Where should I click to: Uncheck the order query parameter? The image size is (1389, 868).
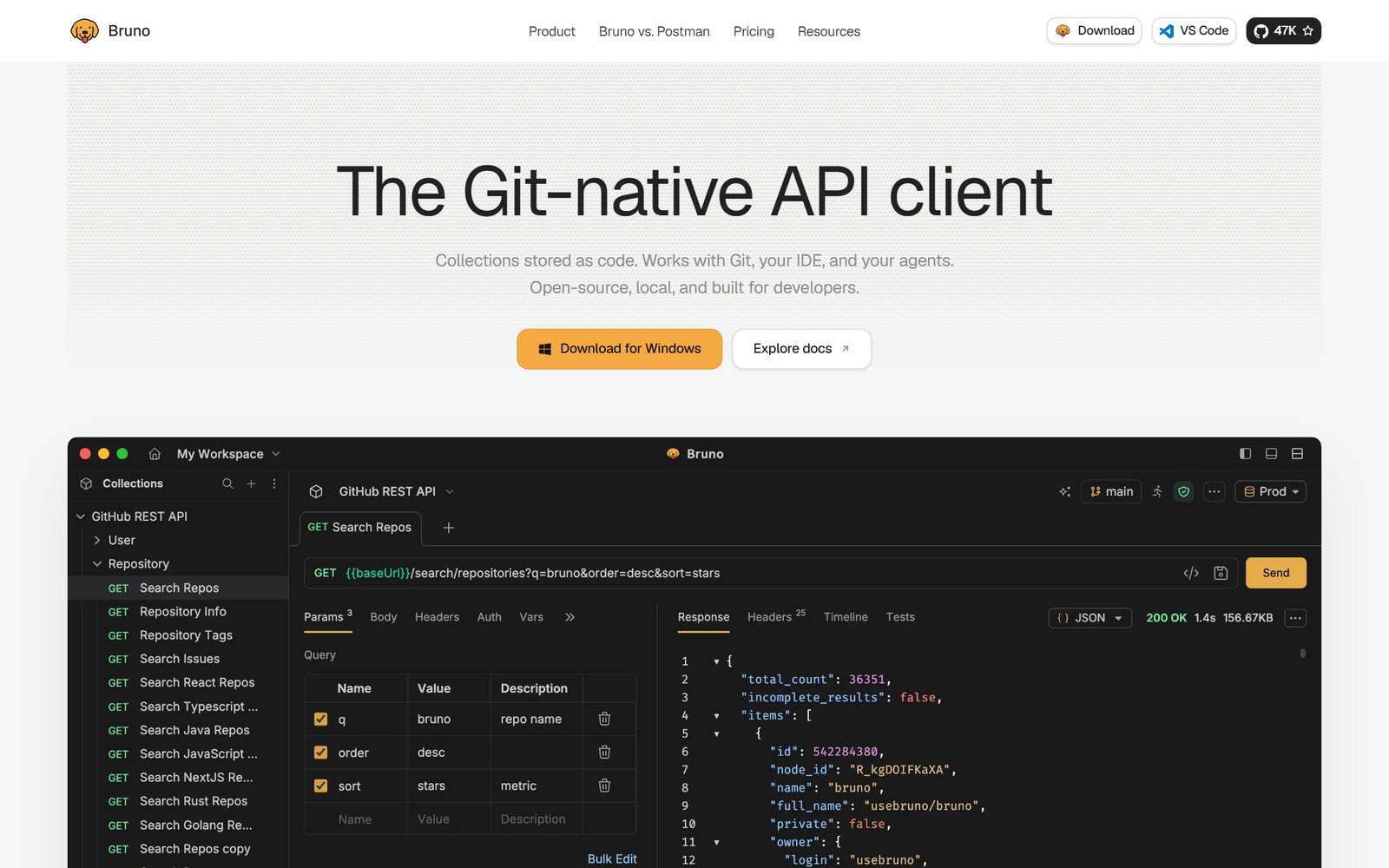(x=321, y=753)
